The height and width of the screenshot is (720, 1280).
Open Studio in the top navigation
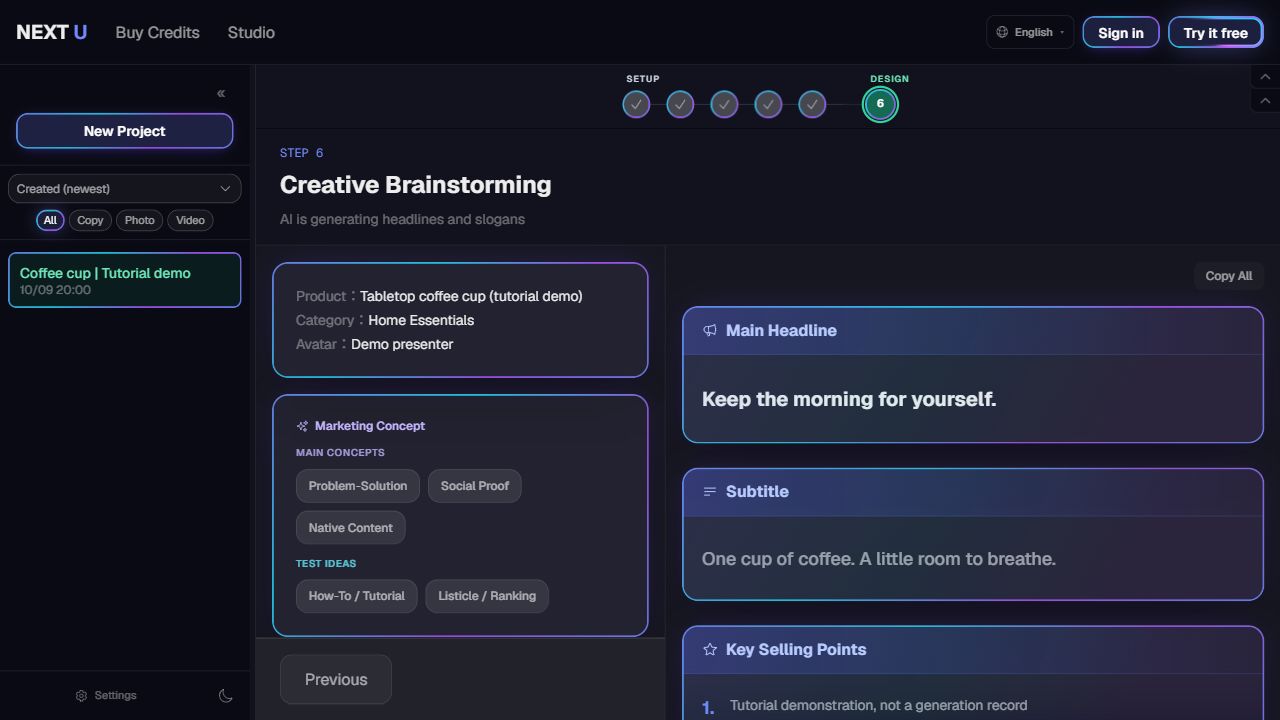point(251,32)
